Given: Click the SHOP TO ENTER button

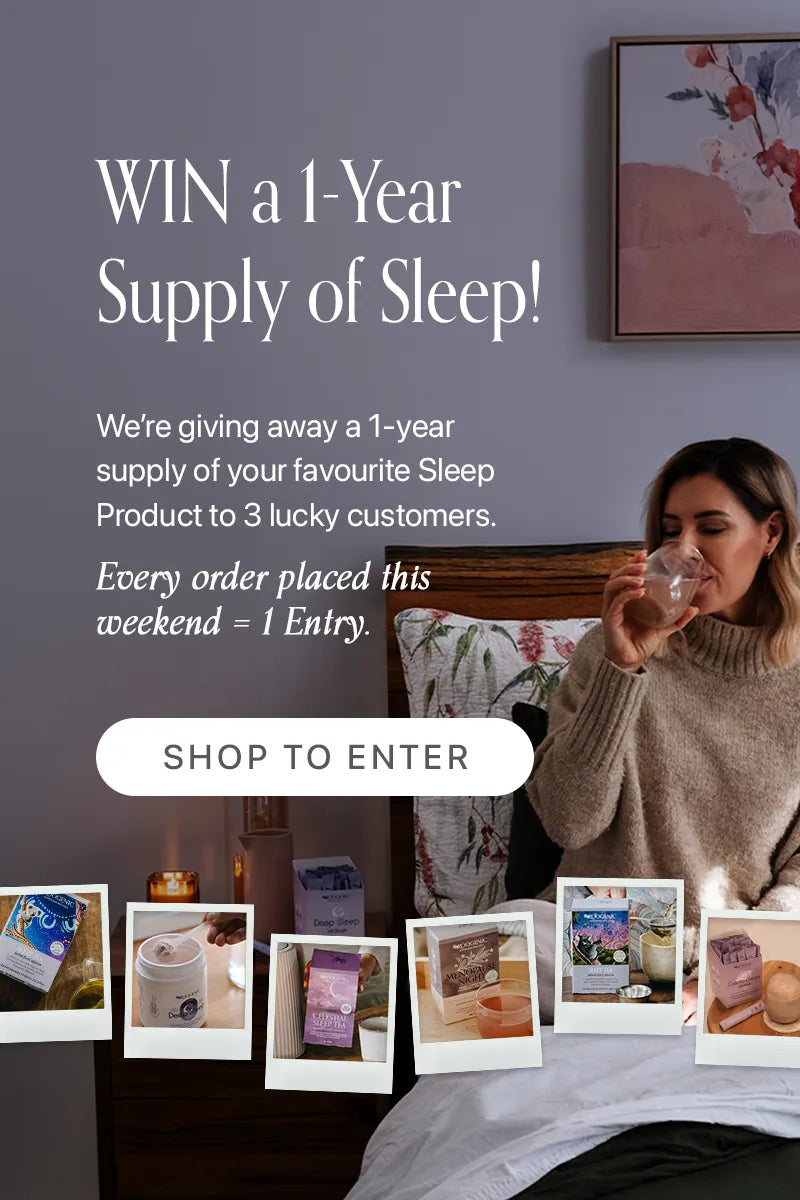Looking at the screenshot, I should click(x=314, y=757).
